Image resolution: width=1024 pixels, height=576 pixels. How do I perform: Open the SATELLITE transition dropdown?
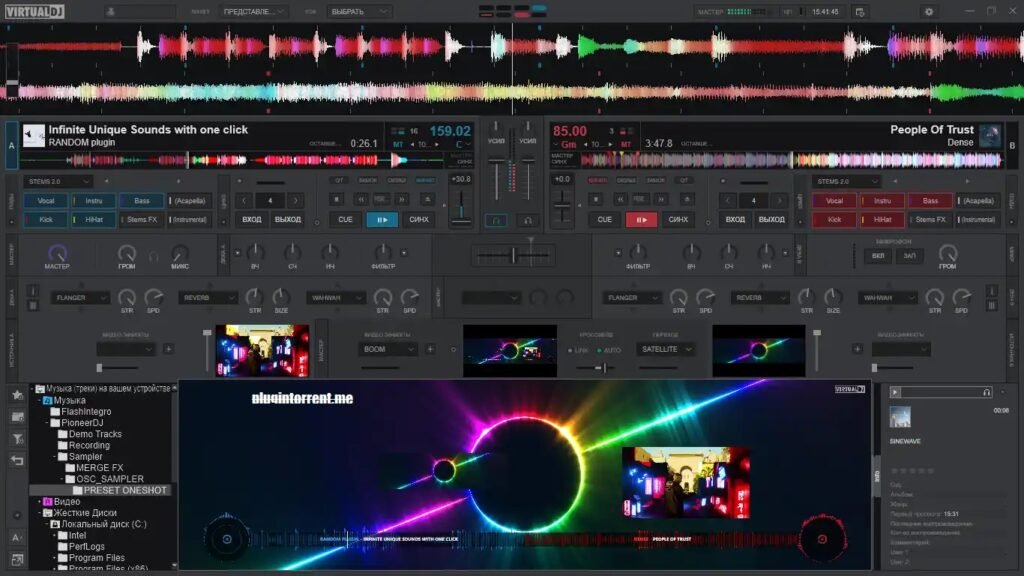pos(665,349)
